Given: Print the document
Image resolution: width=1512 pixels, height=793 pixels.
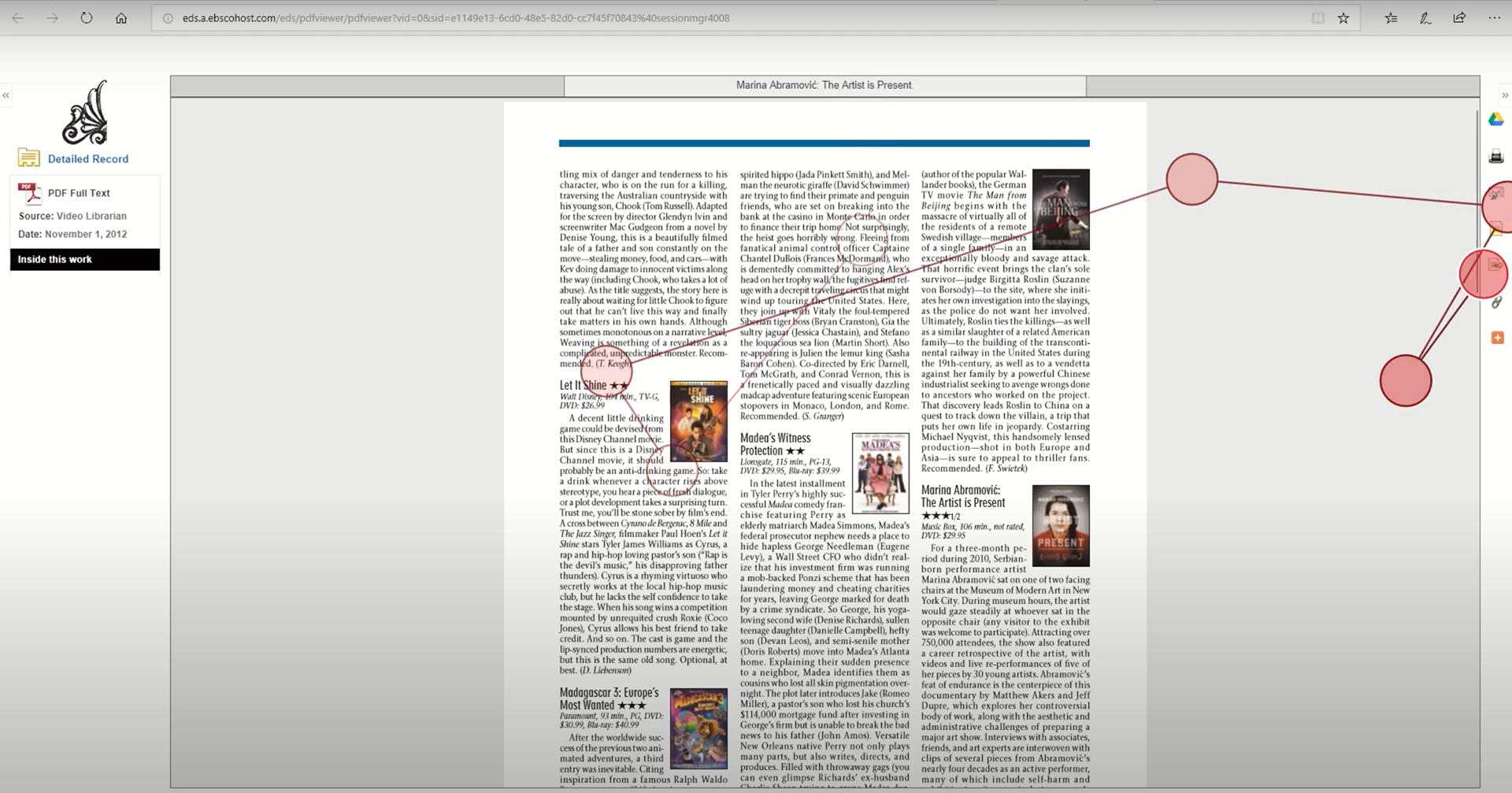Looking at the screenshot, I should click(1496, 157).
